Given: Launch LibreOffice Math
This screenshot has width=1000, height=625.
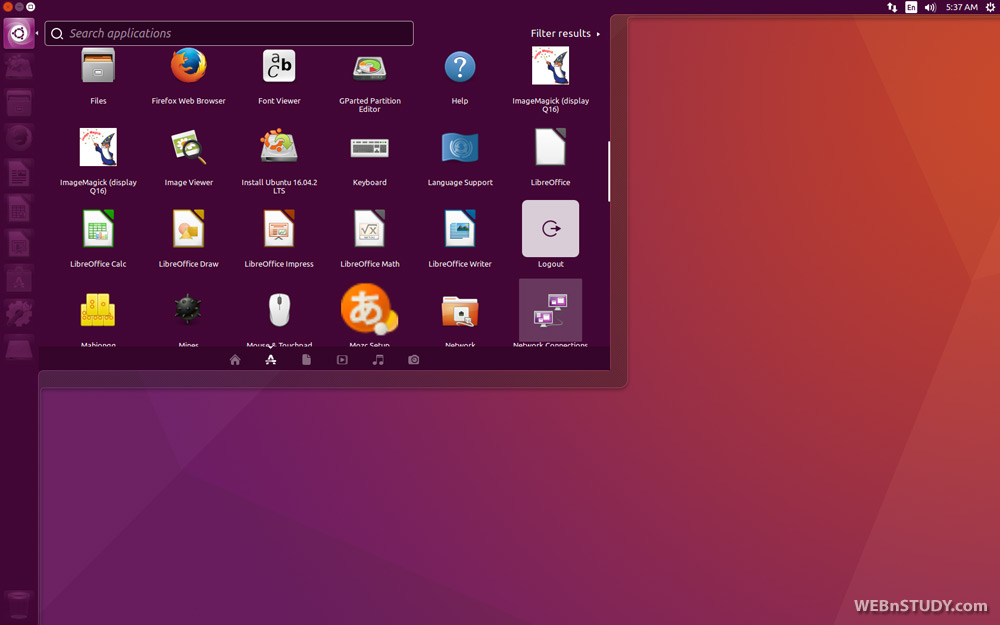Looking at the screenshot, I should pyautogui.click(x=370, y=229).
